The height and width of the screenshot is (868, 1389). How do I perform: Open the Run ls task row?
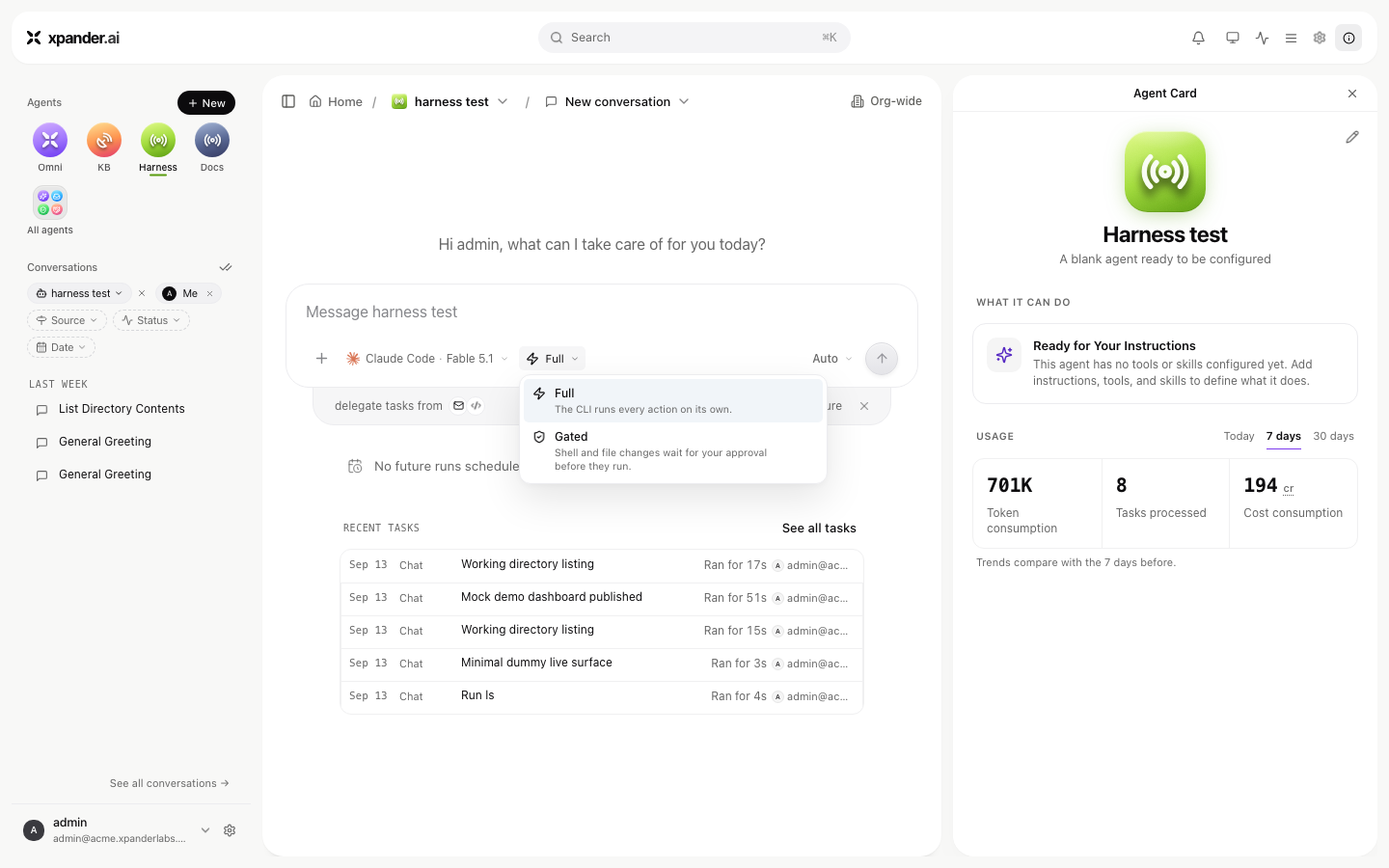[602, 696]
